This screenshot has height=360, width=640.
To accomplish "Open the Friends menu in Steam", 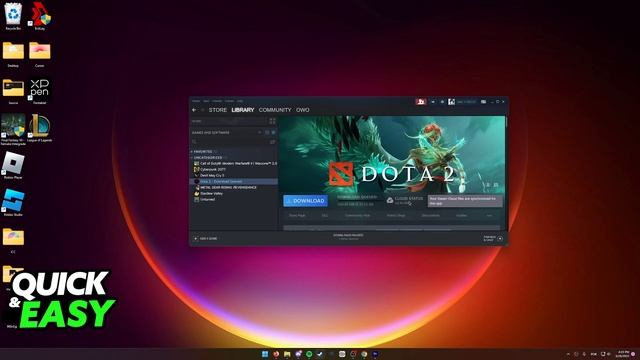I will click(217, 101).
